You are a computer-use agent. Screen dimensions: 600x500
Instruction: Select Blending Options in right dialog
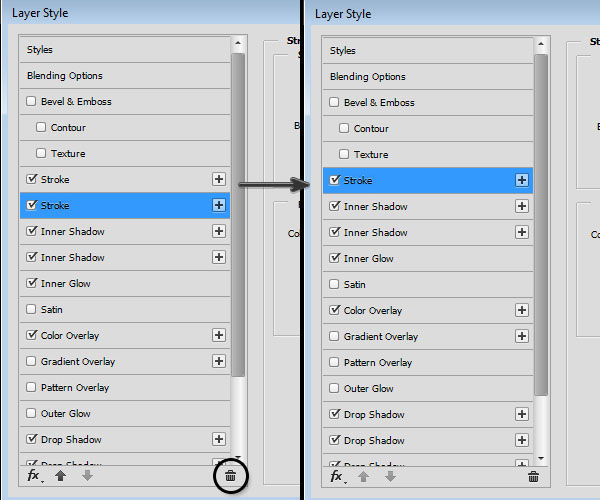tap(428, 77)
